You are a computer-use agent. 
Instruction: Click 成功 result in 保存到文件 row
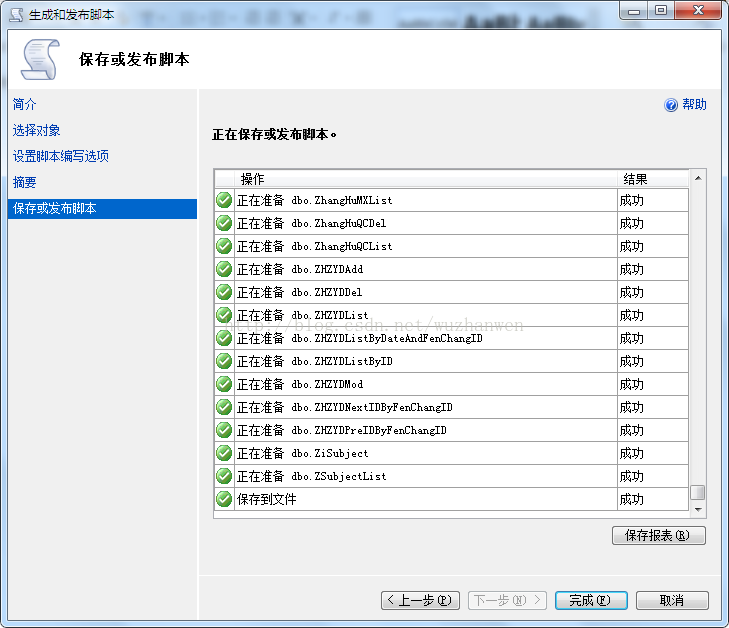tap(631, 499)
